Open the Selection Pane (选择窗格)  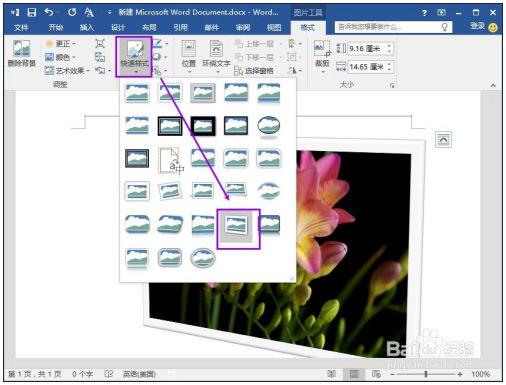point(254,71)
